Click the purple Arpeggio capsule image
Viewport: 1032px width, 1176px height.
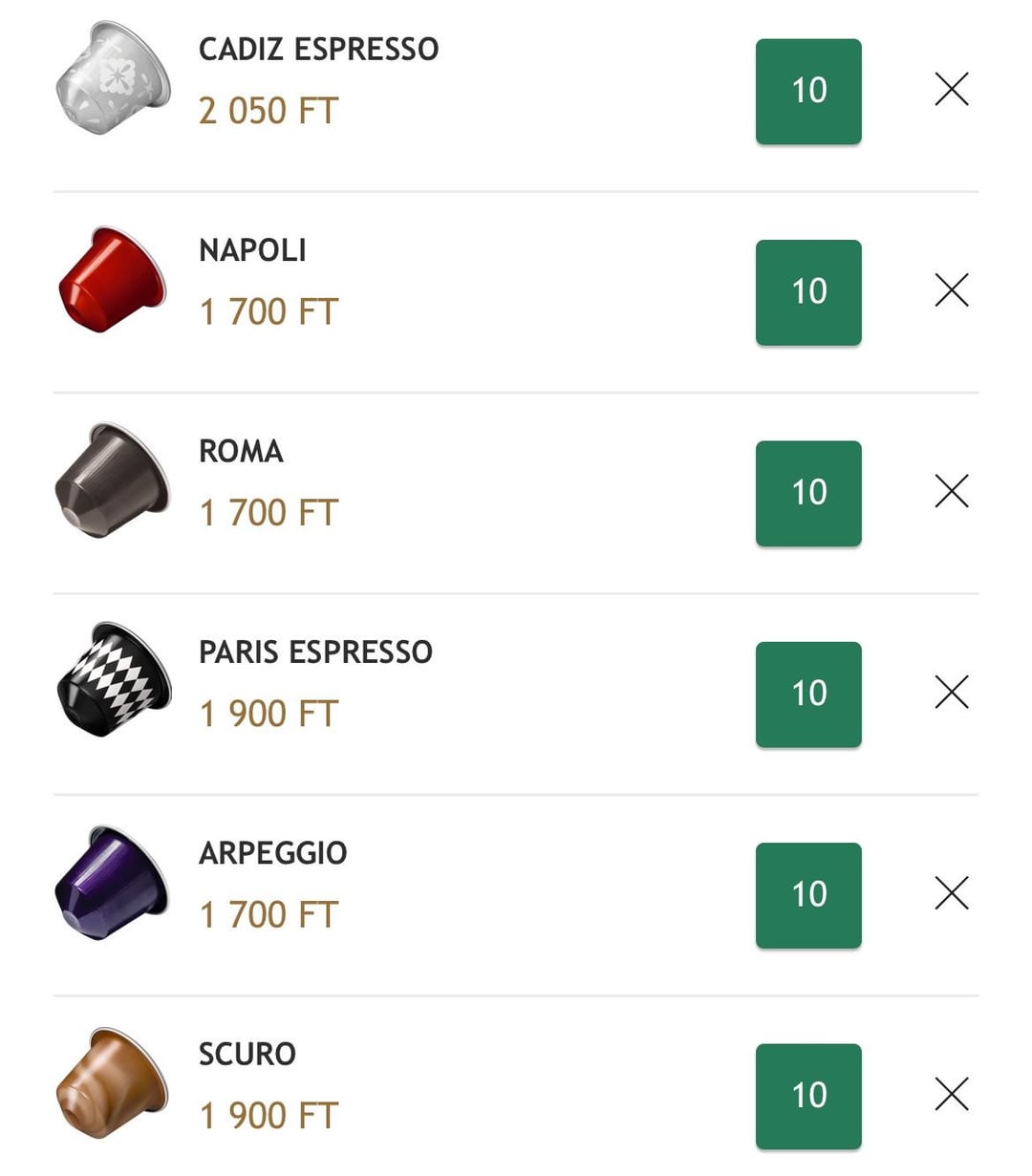click(113, 883)
